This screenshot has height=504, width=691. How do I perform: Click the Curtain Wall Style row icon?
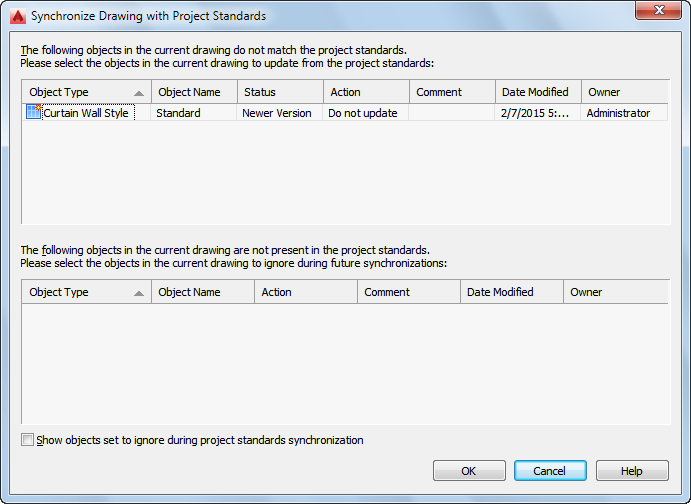[34, 113]
